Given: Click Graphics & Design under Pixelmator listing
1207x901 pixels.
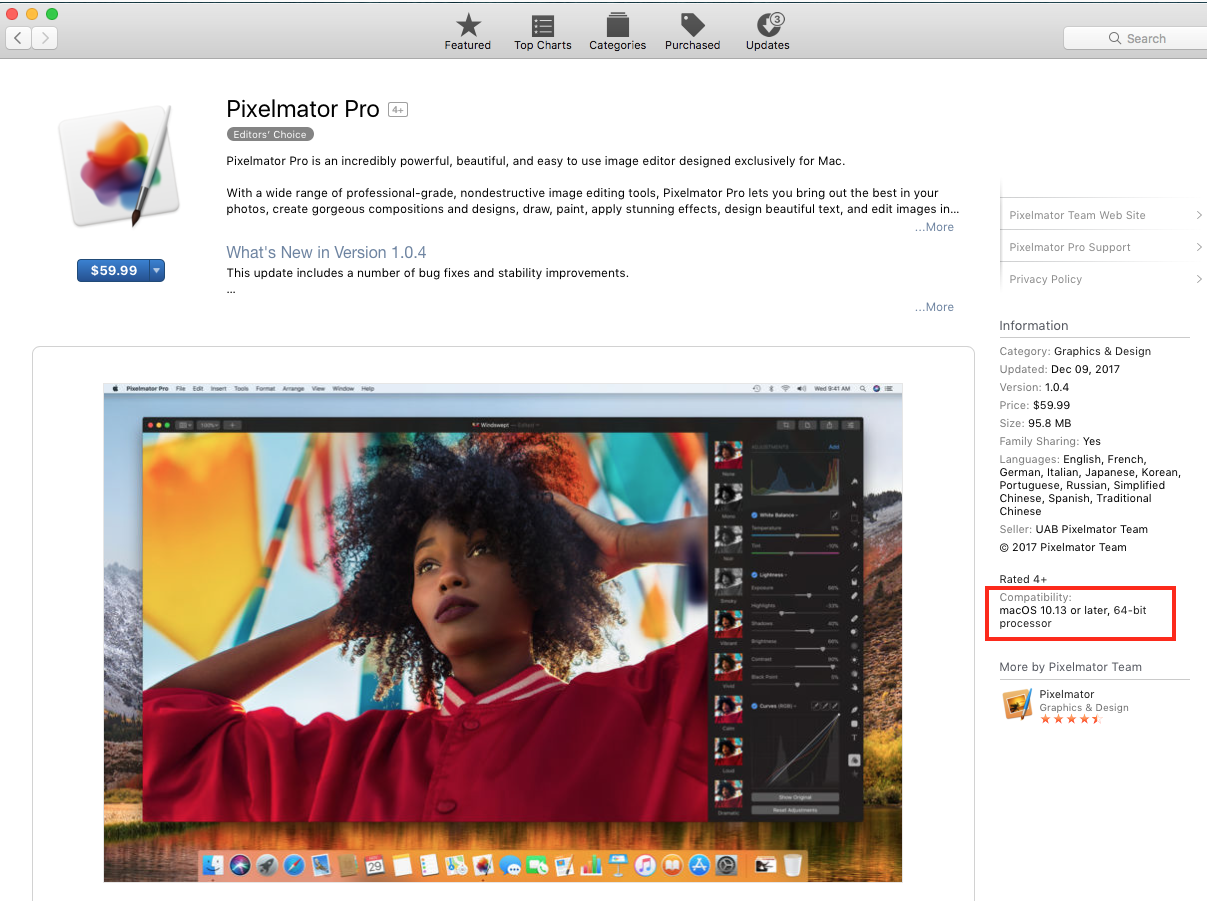Looking at the screenshot, I should point(1084,707).
